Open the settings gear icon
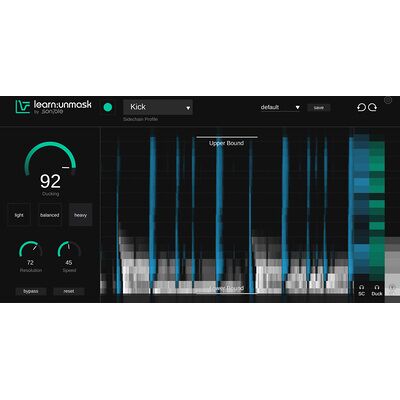This screenshot has height=400, width=400. [388, 100]
